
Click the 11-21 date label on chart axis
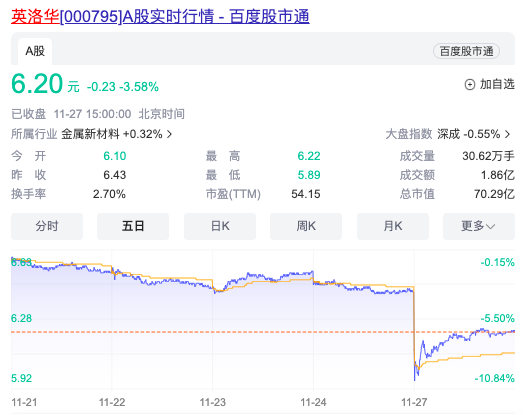[x=24, y=402]
